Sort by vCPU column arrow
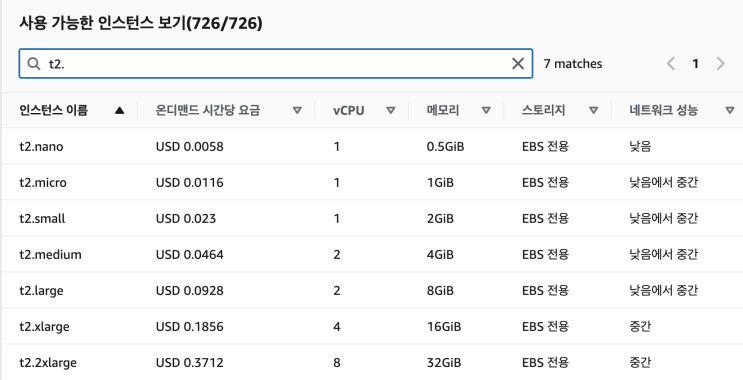This screenshot has height=380, width=743. point(390,110)
